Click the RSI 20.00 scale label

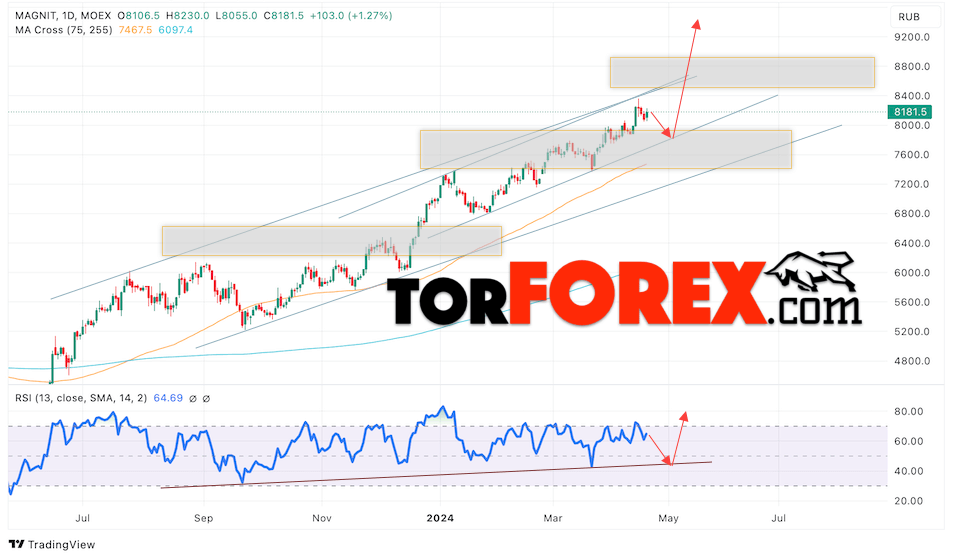[x=909, y=501]
